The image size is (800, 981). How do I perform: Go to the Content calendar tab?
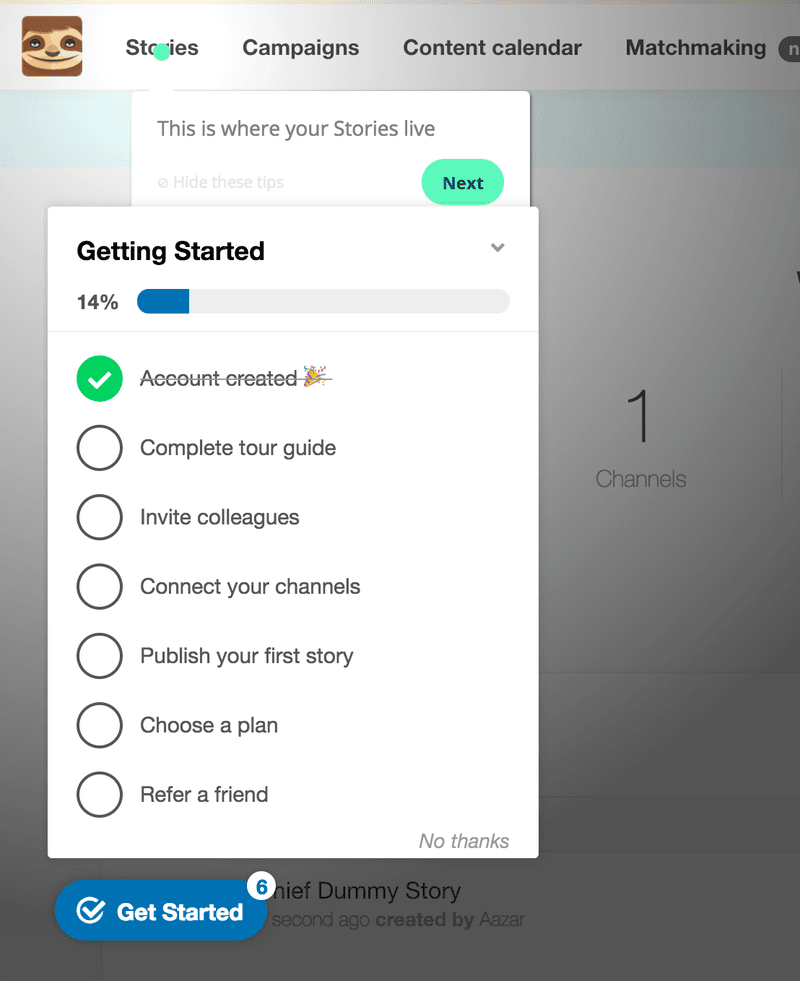pyautogui.click(x=492, y=47)
